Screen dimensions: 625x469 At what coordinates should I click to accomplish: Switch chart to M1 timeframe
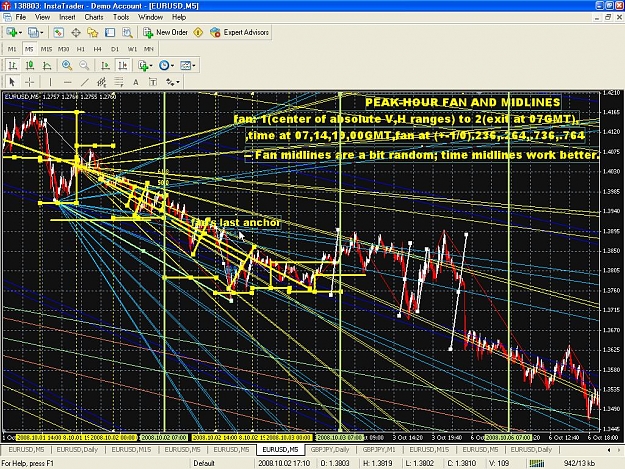[12, 49]
